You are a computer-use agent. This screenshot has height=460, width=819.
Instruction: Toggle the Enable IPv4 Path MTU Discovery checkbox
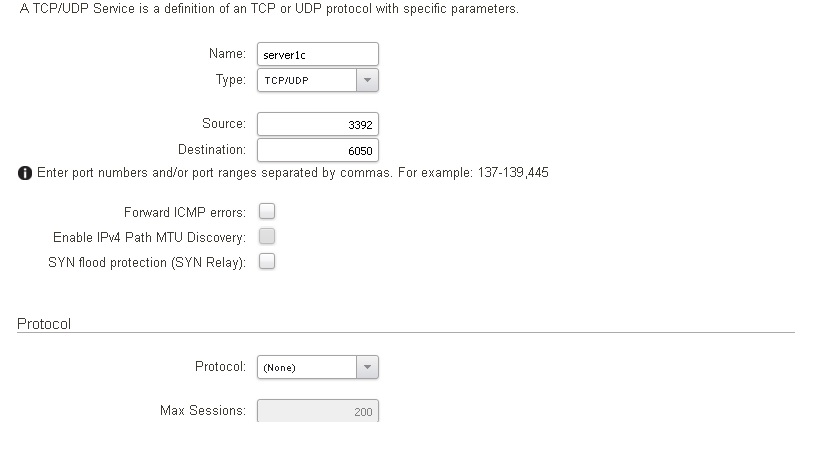click(267, 236)
